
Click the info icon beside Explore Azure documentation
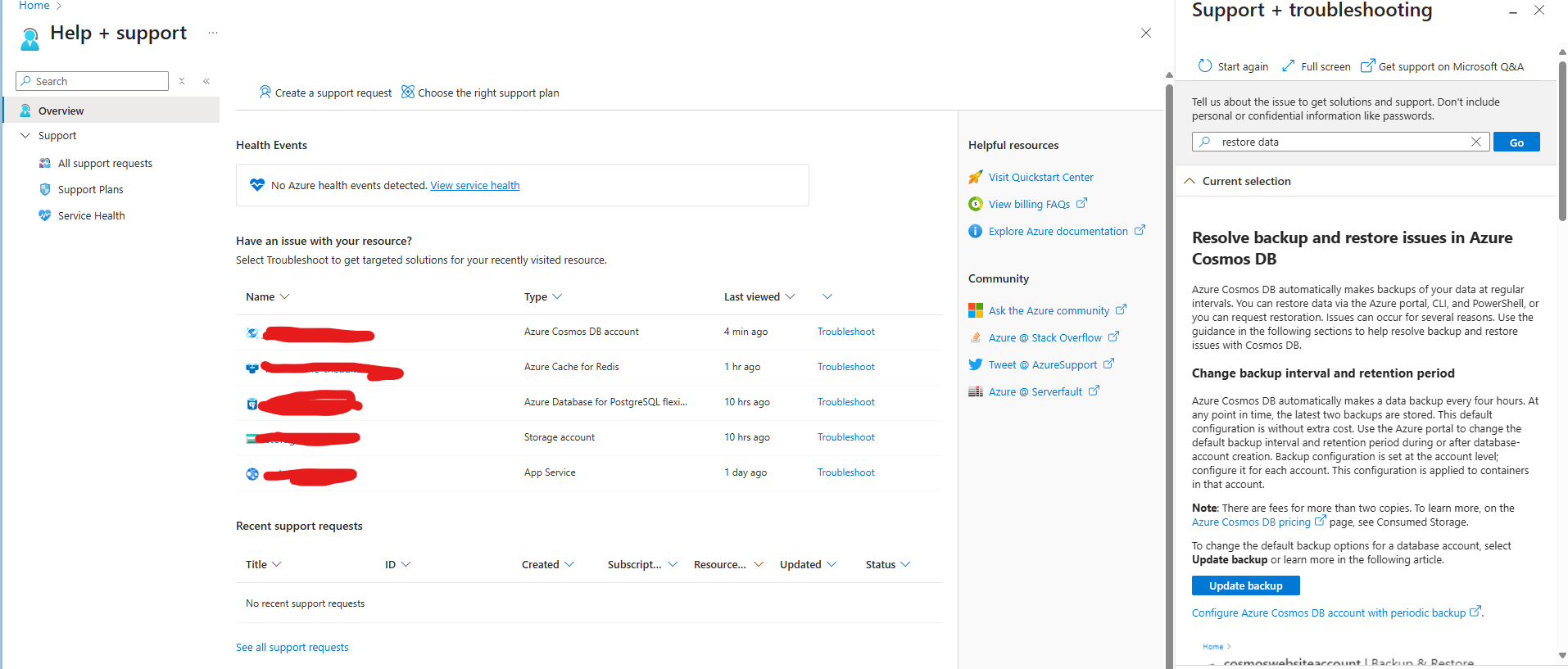tap(975, 231)
